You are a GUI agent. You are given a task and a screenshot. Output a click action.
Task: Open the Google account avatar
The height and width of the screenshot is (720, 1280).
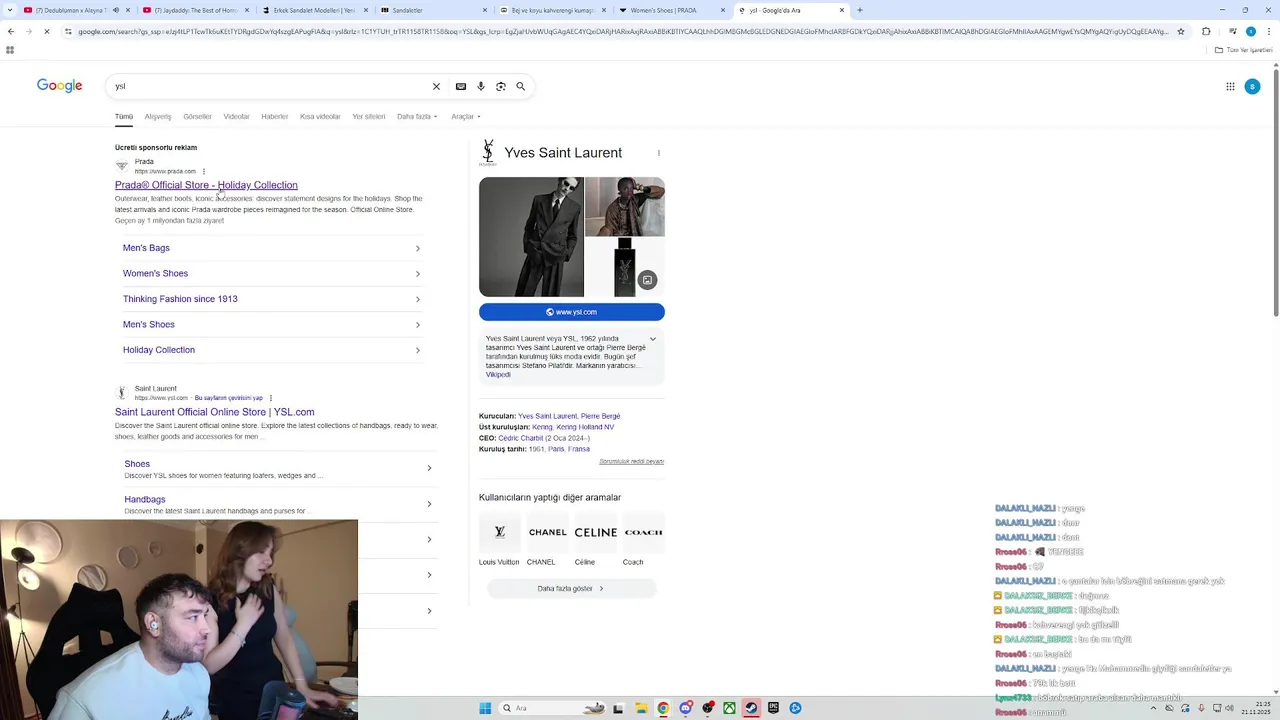click(x=1252, y=86)
